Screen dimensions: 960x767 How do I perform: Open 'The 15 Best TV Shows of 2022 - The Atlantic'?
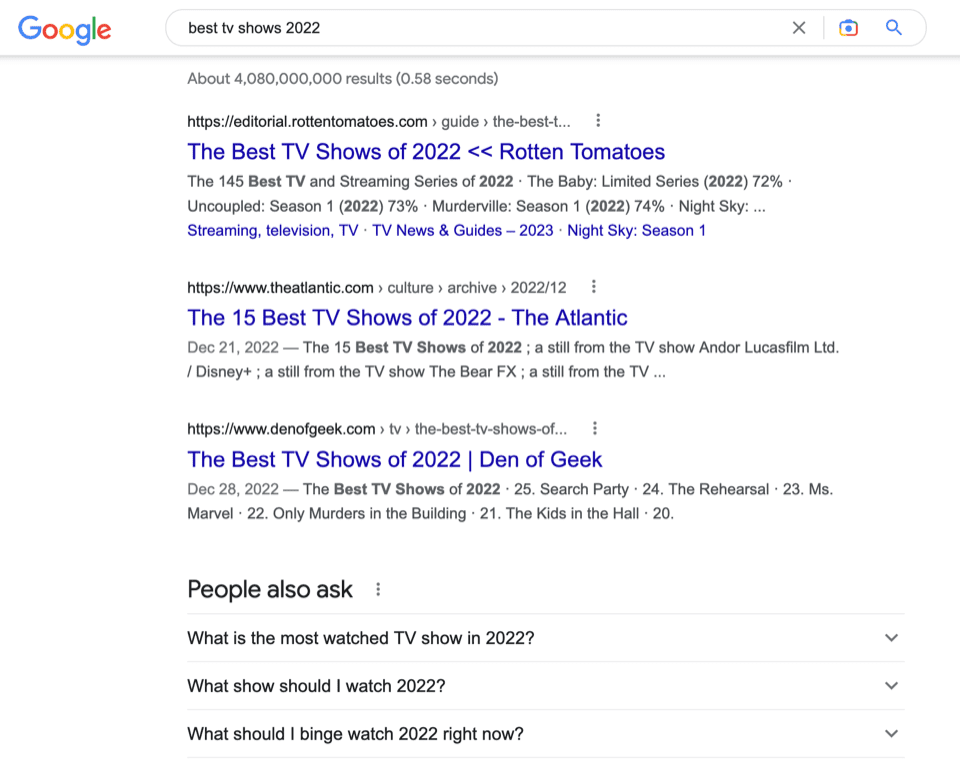click(406, 317)
